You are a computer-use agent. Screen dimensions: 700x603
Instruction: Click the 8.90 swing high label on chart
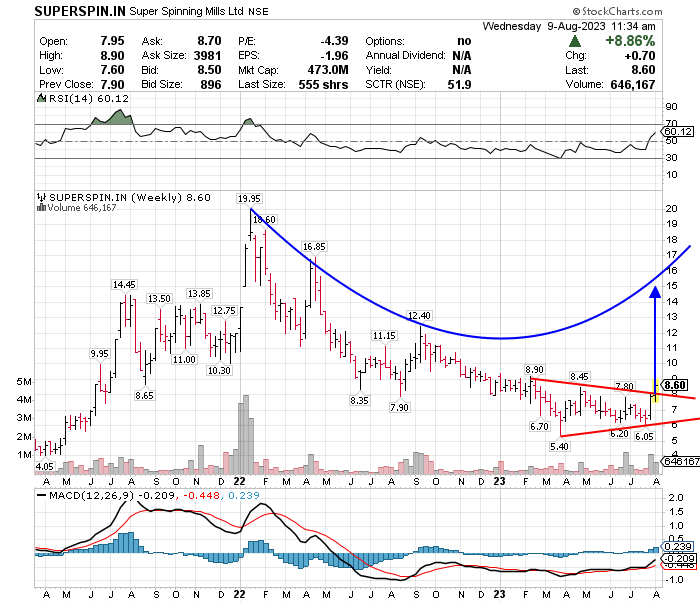click(534, 370)
